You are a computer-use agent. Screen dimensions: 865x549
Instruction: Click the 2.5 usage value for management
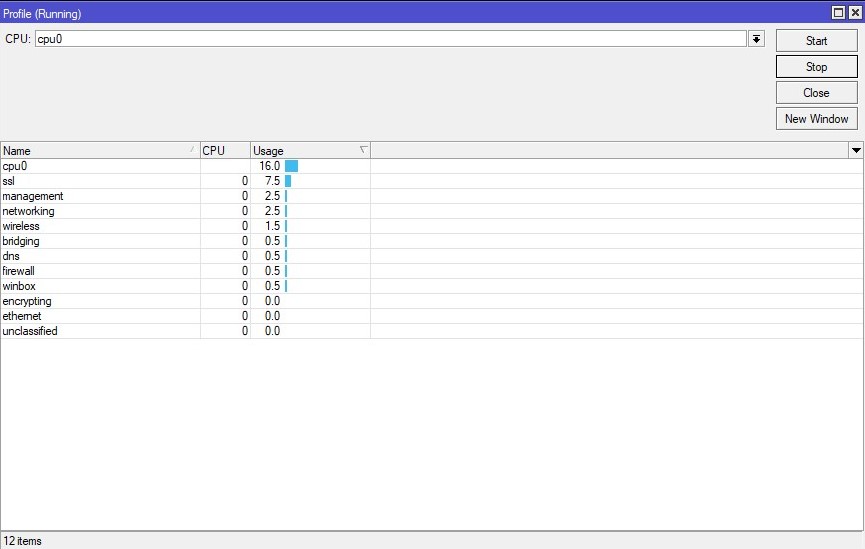pyautogui.click(x=273, y=196)
